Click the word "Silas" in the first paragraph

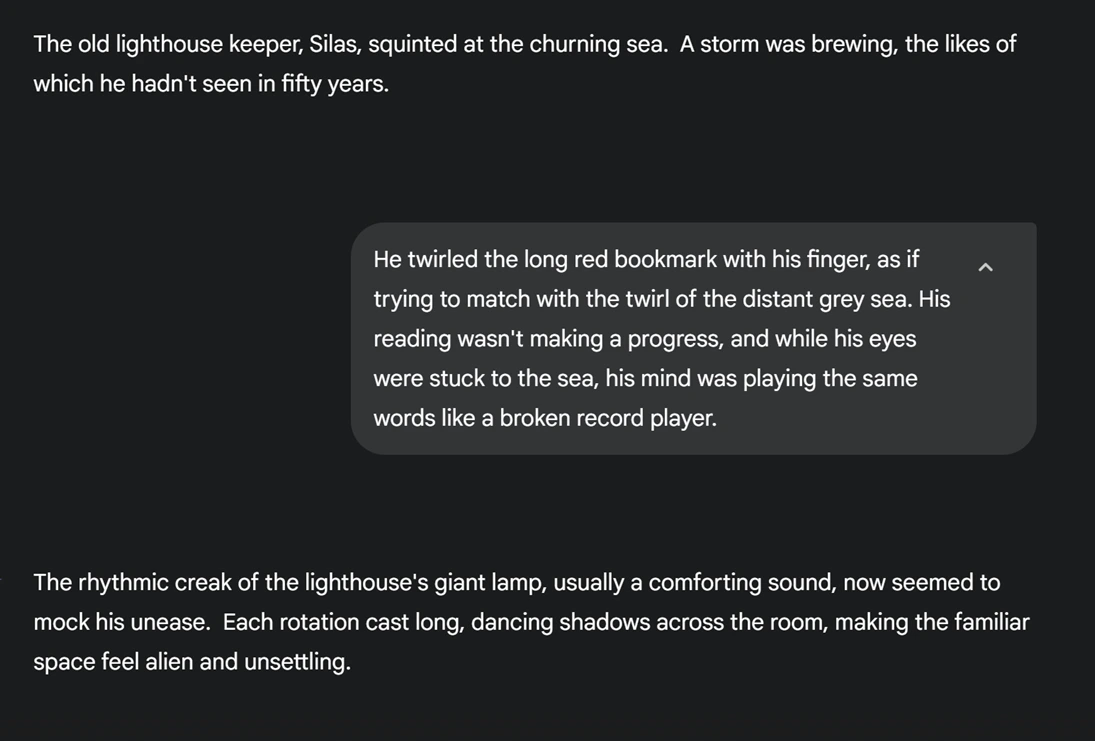coord(333,44)
